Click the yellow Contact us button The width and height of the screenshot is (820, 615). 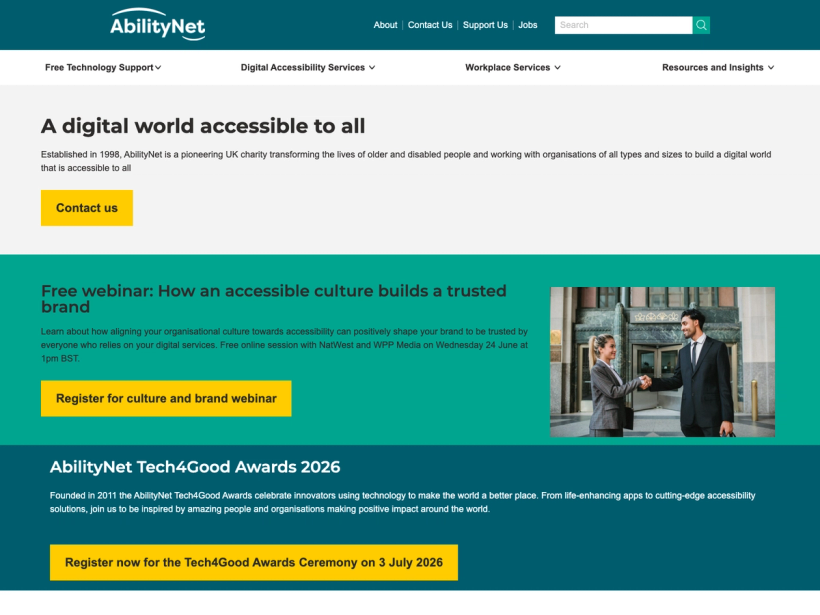point(87,208)
